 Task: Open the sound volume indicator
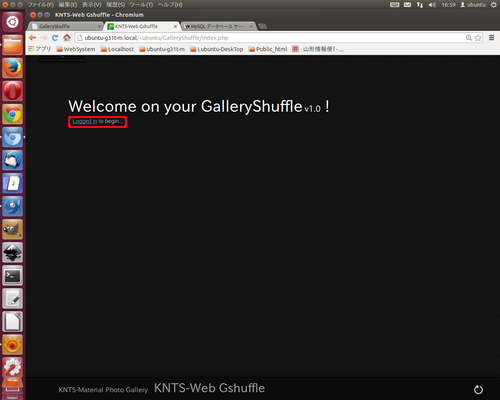pyautogui.click(x=432, y=5)
